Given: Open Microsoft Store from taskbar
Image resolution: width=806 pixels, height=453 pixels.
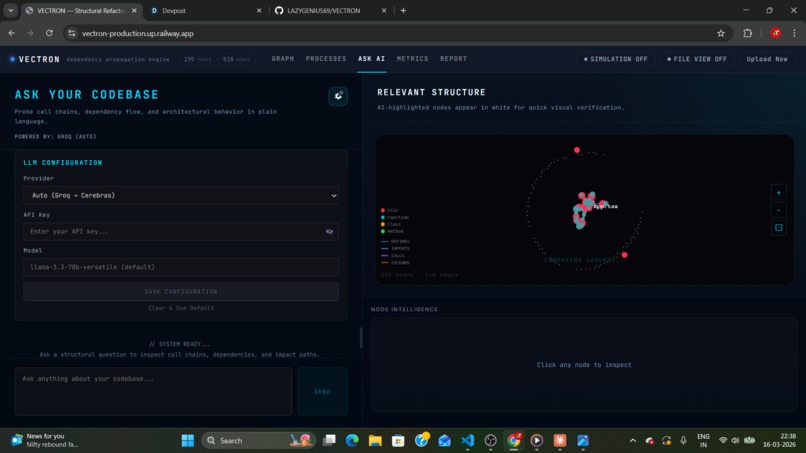Looking at the screenshot, I should coord(398,441).
